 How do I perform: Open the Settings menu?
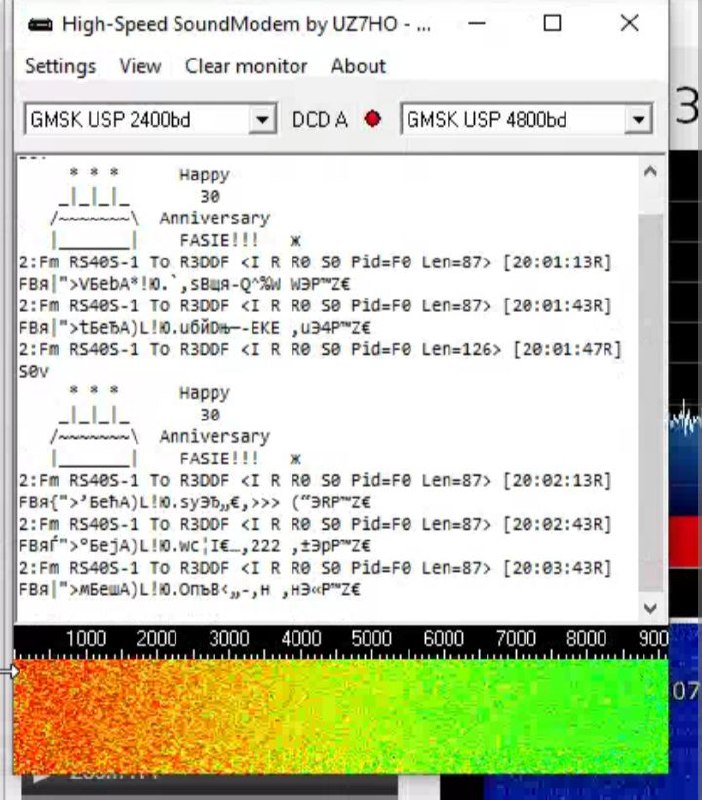(x=60, y=66)
